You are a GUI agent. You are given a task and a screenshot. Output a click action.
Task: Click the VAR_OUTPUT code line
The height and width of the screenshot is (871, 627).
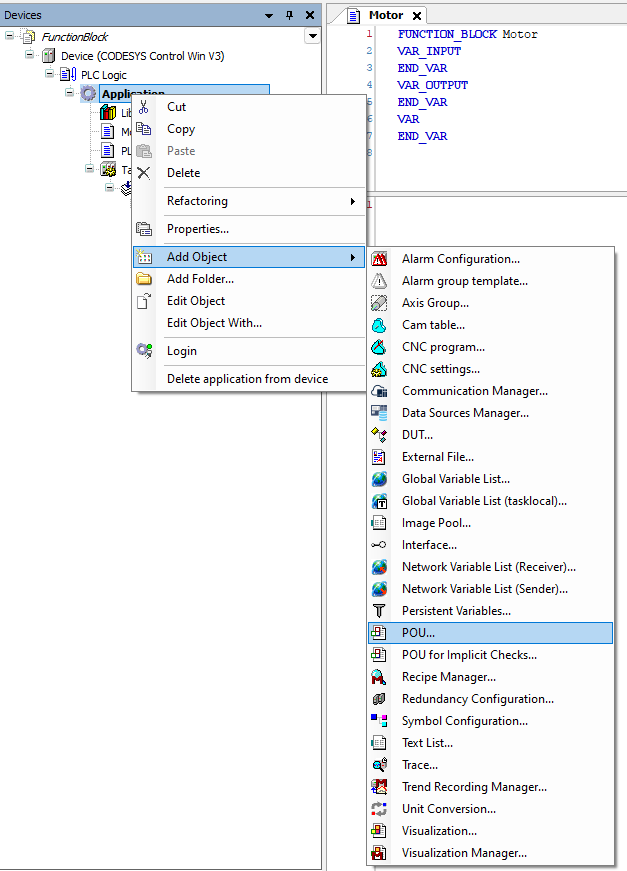click(433, 85)
